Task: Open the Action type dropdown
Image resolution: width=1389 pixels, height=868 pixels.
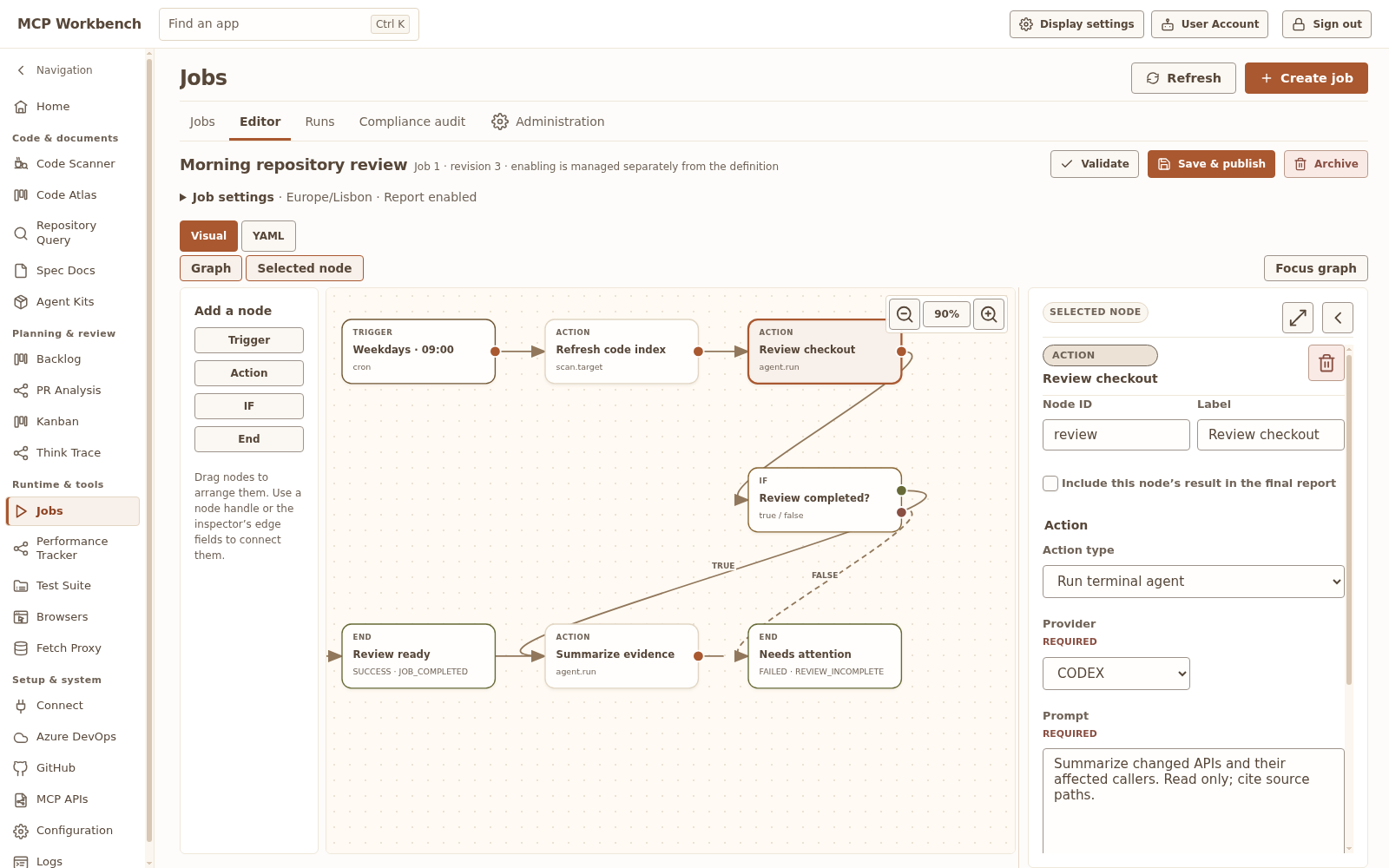Action: [x=1194, y=582]
